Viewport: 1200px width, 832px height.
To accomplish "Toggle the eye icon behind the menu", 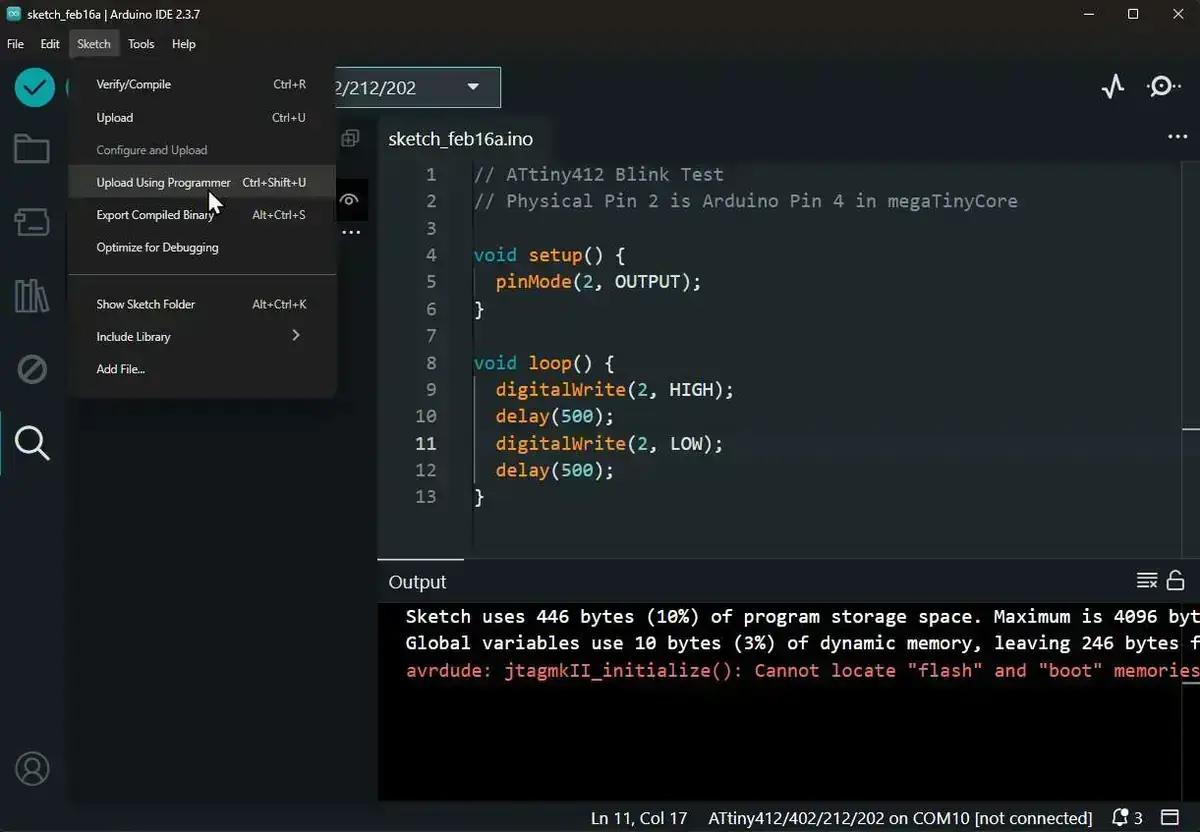I will 349,200.
